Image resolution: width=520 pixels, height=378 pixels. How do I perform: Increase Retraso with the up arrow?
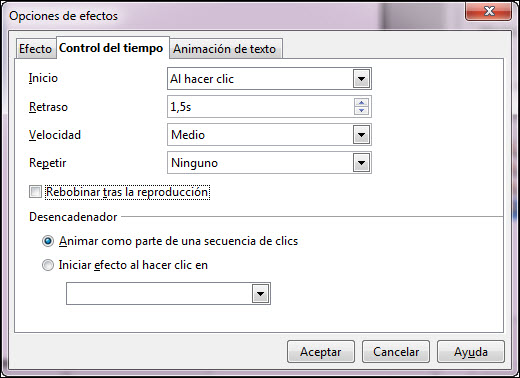[x=361, y=102]
